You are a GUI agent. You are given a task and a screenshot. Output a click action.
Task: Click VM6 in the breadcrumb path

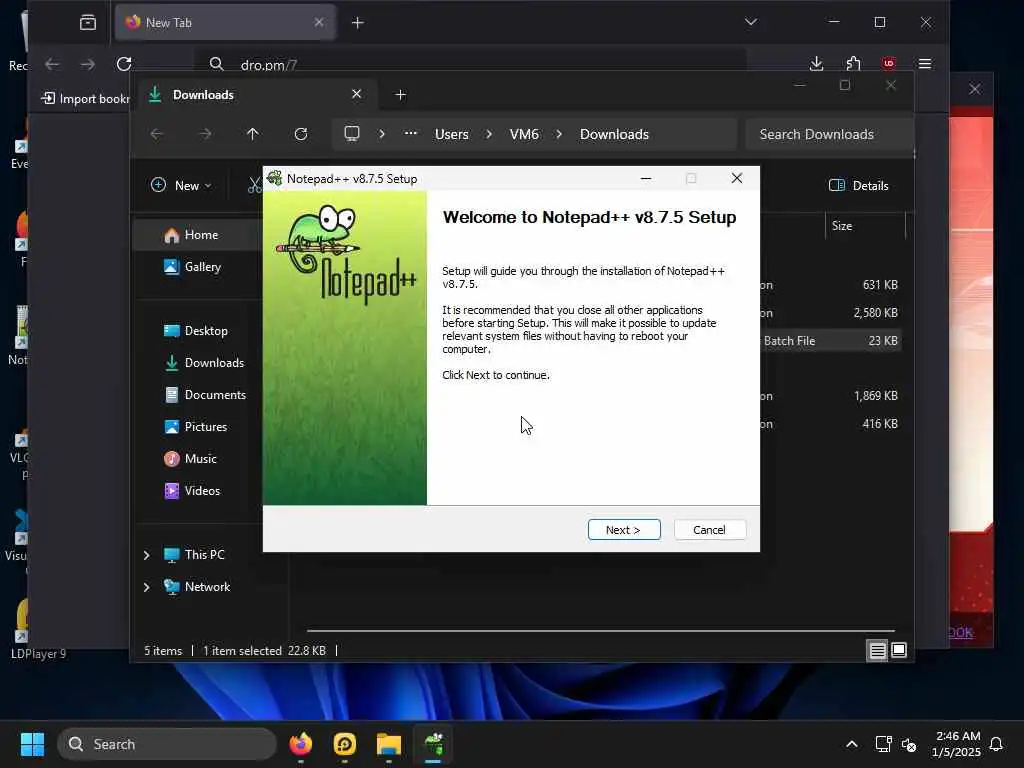tap(524, 134)
